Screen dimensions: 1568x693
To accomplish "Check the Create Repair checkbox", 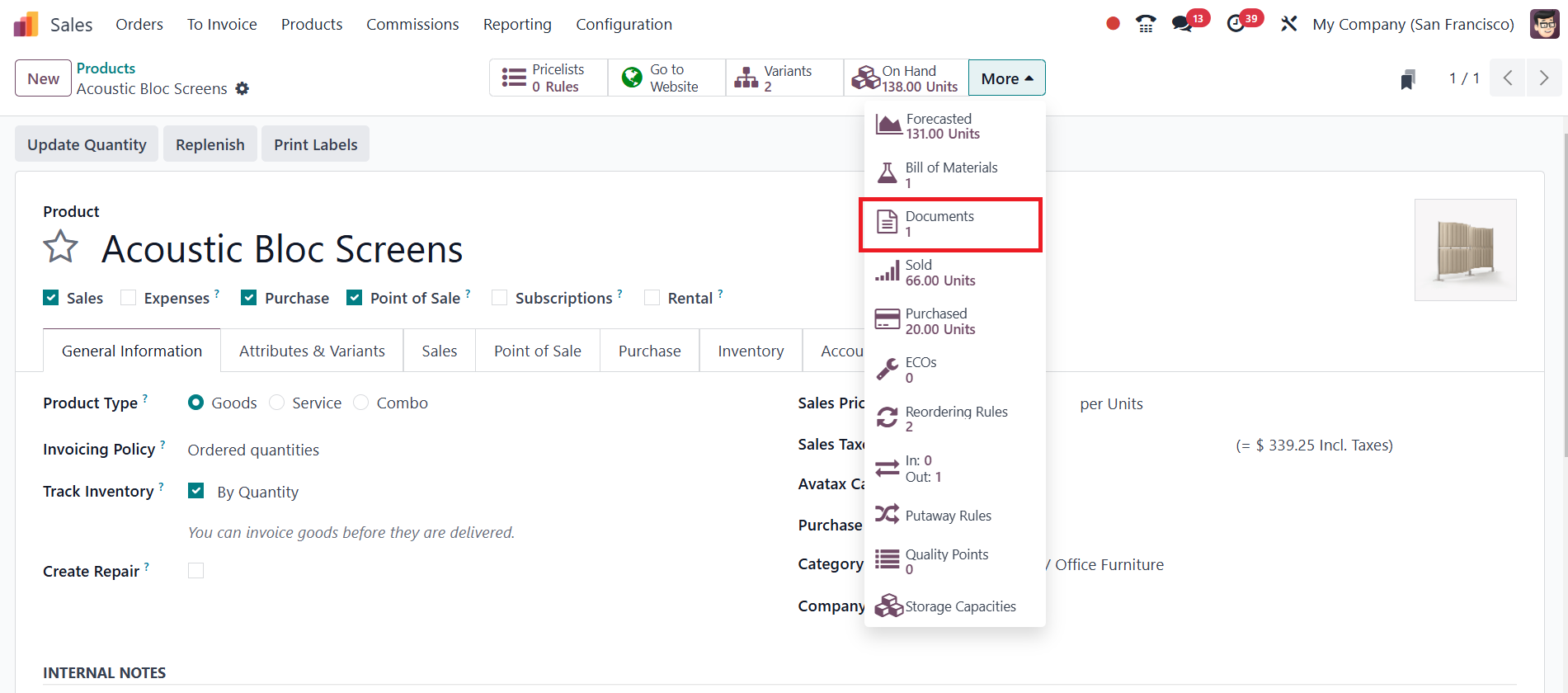I will [195, 571].
